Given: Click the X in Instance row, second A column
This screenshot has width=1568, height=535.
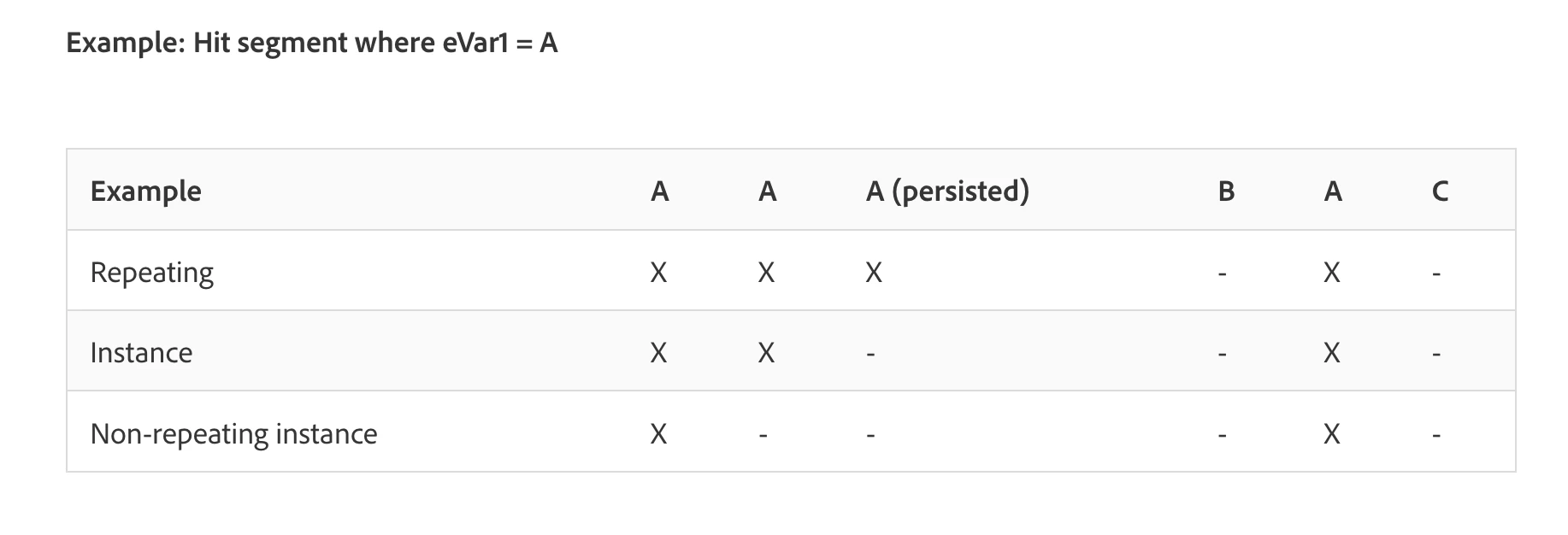Looking at the screenshot, I should (766, 353).
